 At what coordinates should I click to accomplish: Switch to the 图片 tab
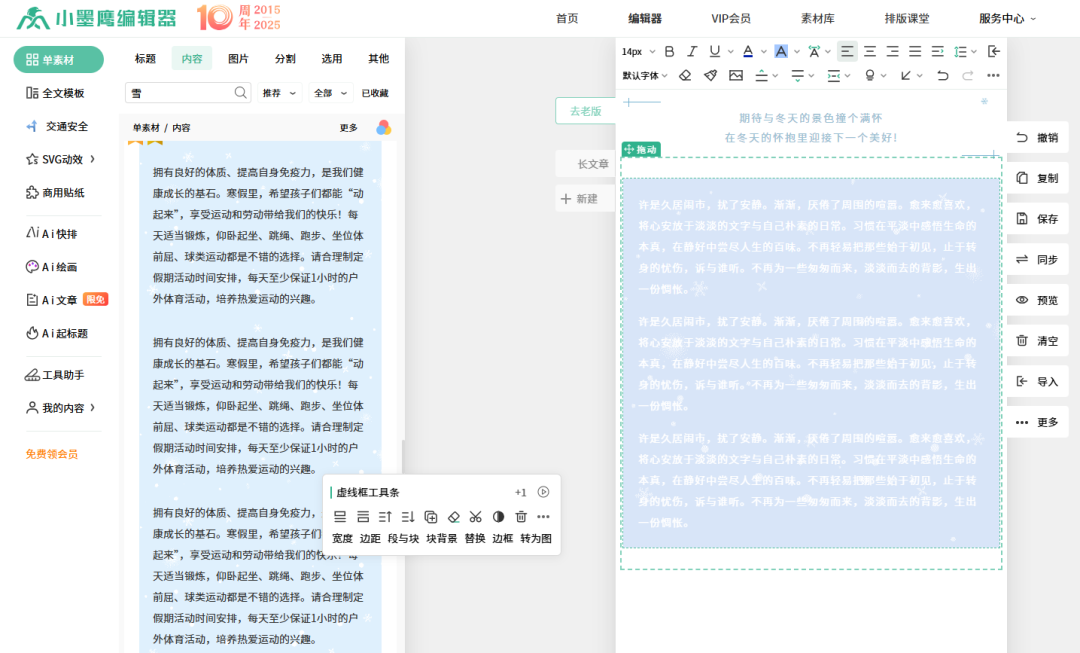point(237,58)
